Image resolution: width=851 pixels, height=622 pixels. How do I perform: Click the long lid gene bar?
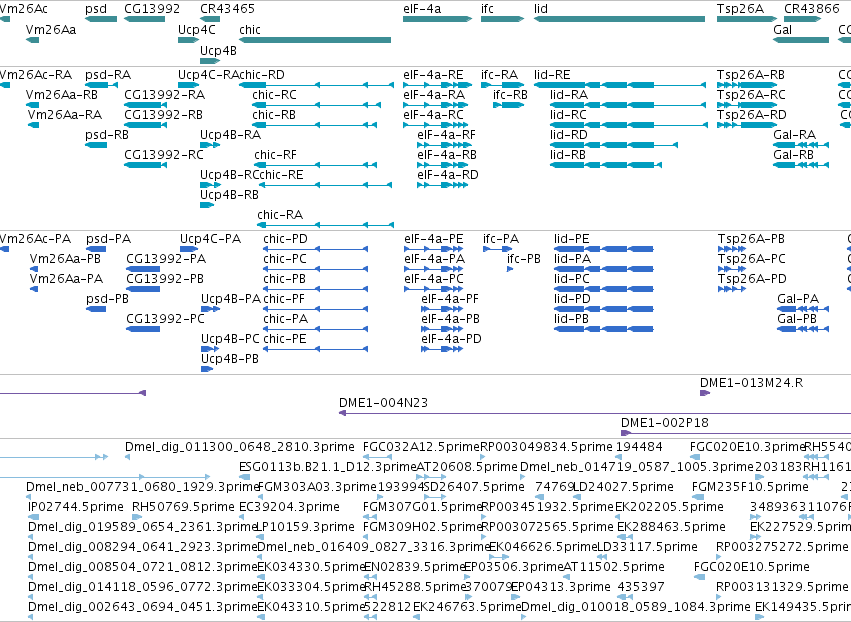coord(619,19)
